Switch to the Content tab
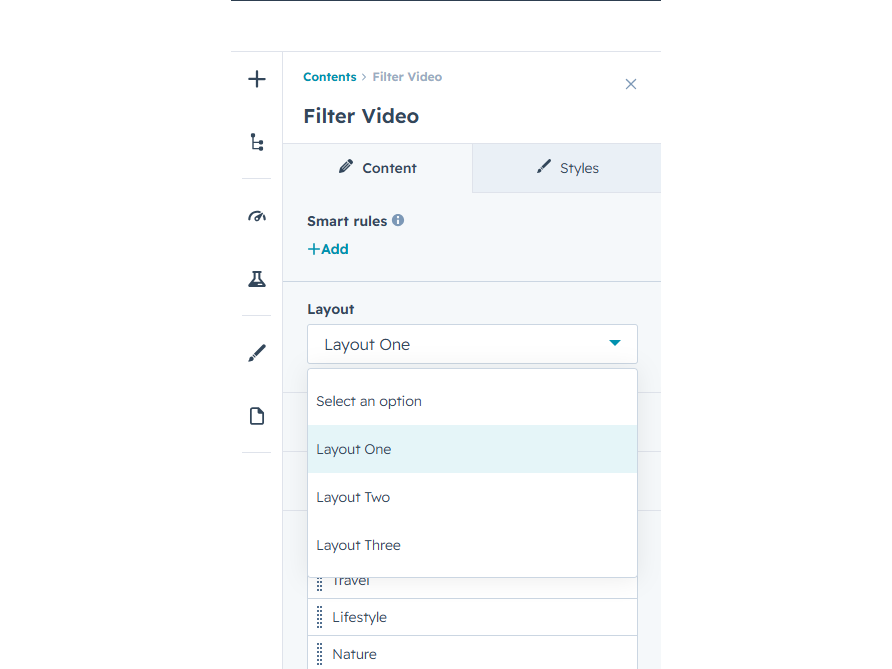This screenshot has height=669, width=892. coord(378,168)
